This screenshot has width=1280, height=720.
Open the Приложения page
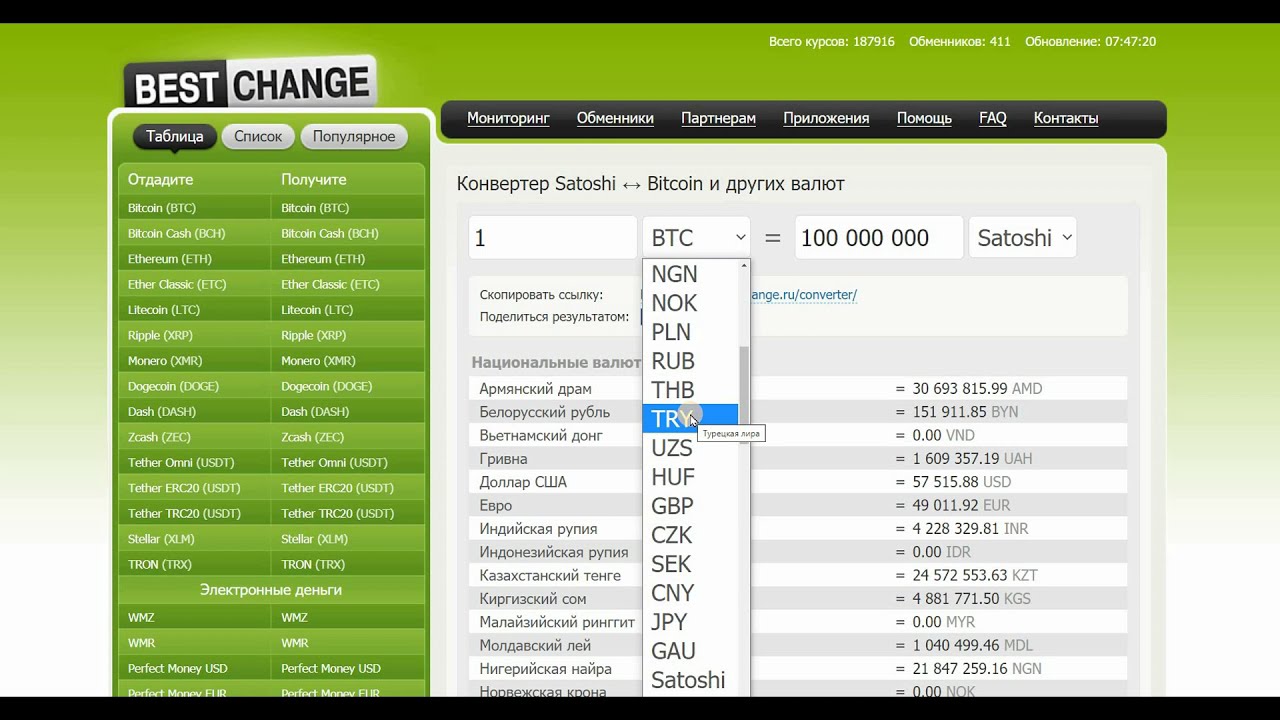pyautogui.click(x=826, y=118)
